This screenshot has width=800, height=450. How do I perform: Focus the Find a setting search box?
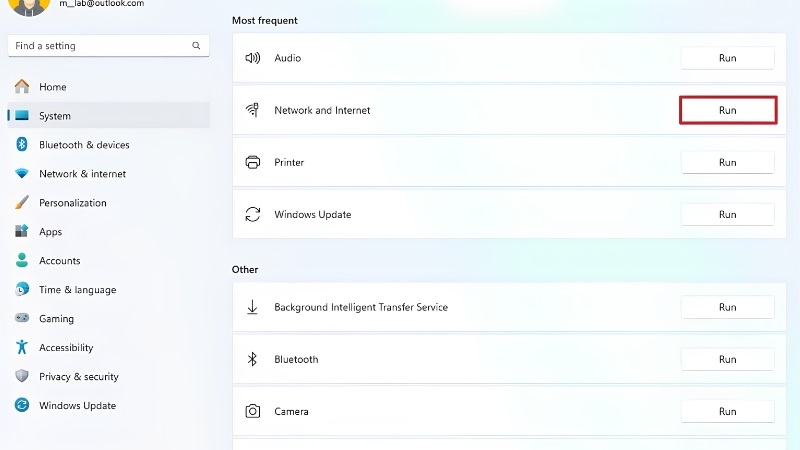109,46
